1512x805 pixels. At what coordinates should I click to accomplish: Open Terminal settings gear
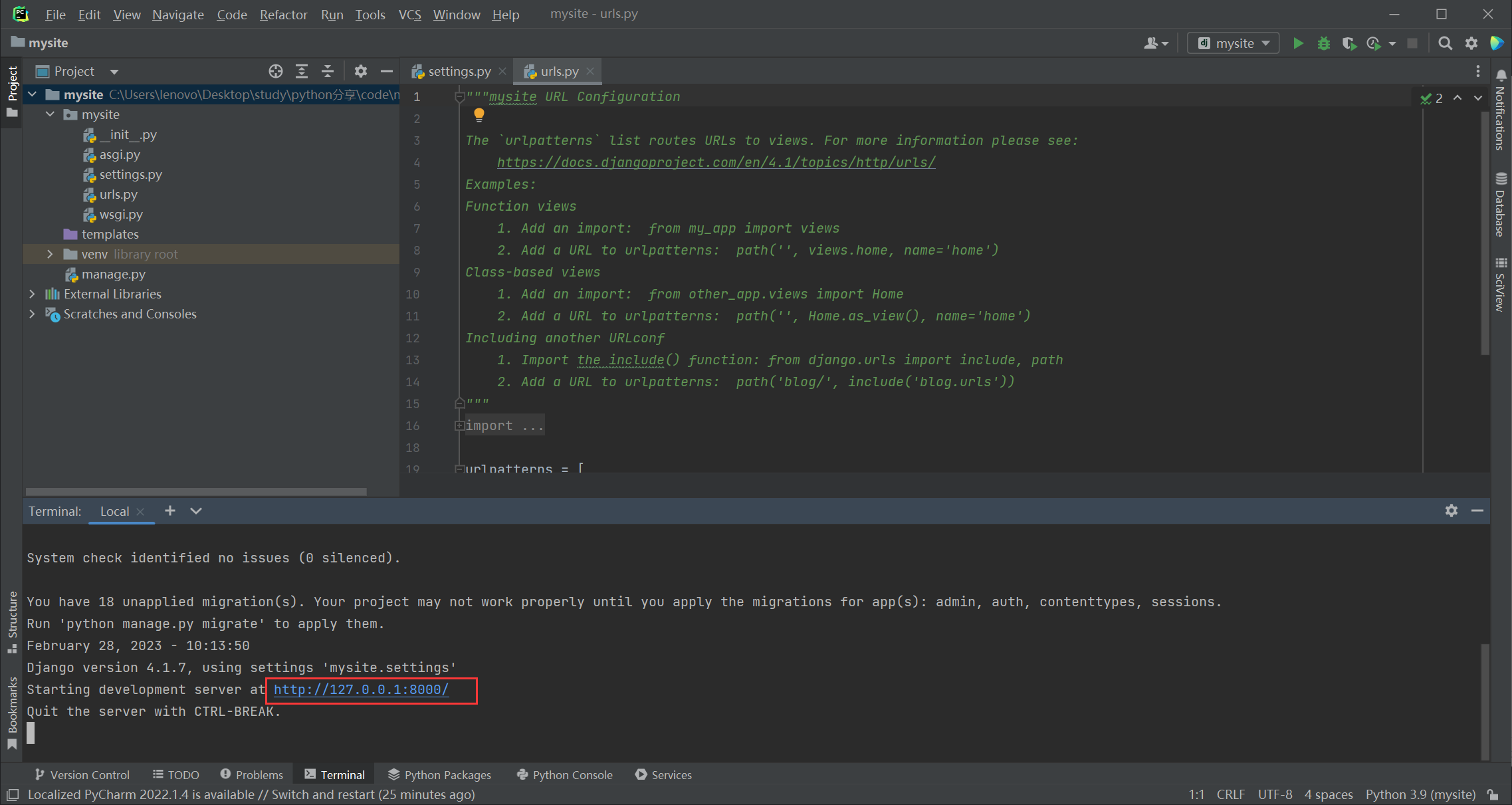click(x=1452, y=511)
